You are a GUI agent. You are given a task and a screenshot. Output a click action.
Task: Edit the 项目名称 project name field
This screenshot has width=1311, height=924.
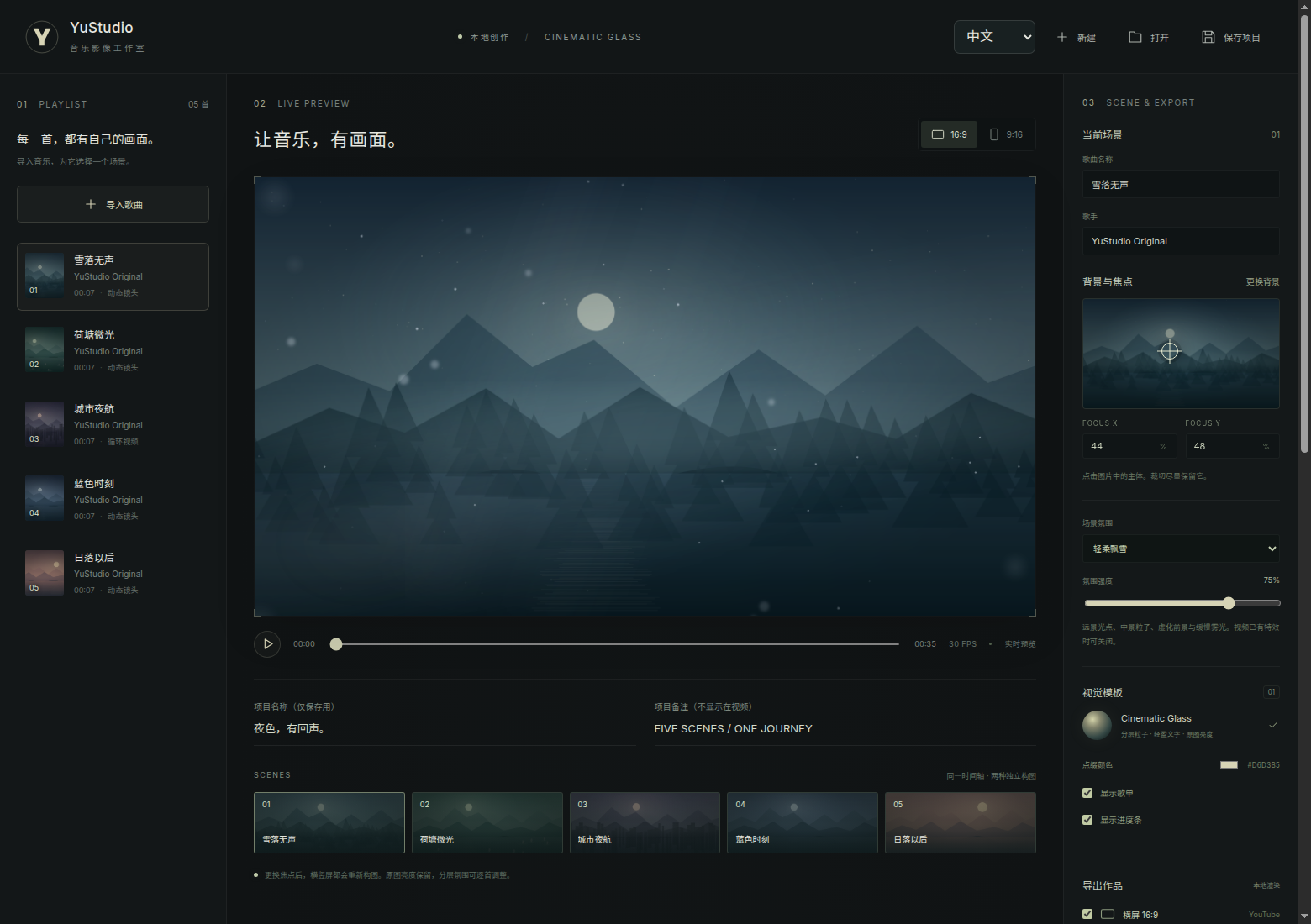point(445,729)
